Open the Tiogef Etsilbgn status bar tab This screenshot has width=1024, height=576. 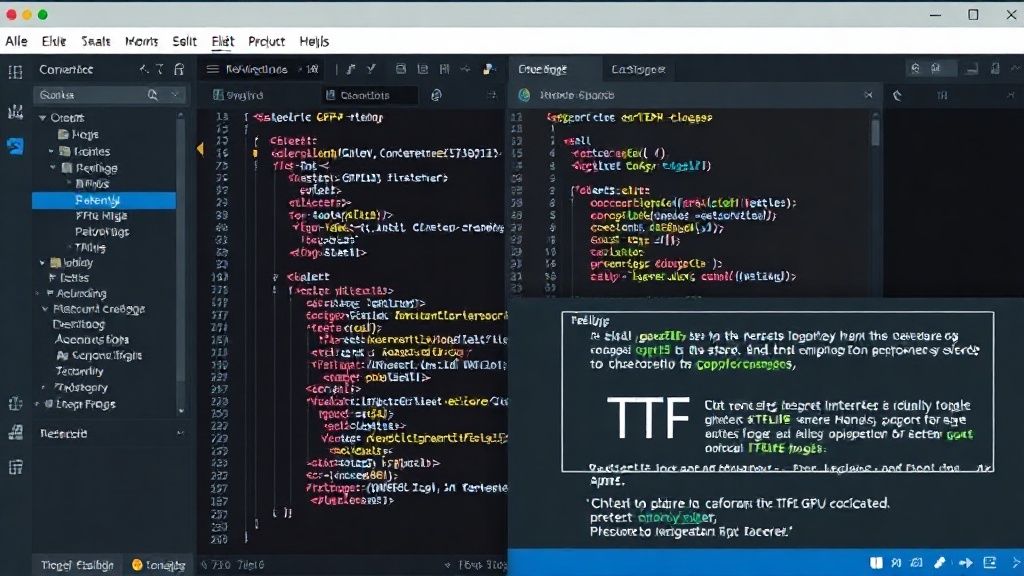[x=77, y=565]
